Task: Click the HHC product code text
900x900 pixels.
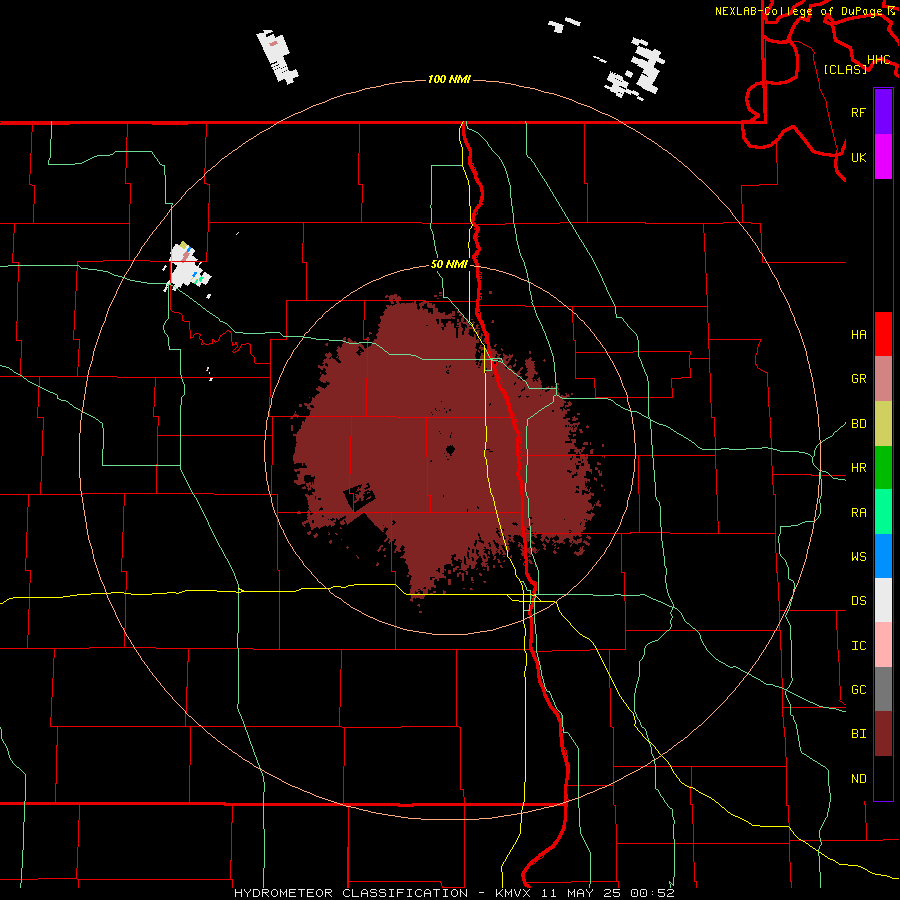Action: 879,60
